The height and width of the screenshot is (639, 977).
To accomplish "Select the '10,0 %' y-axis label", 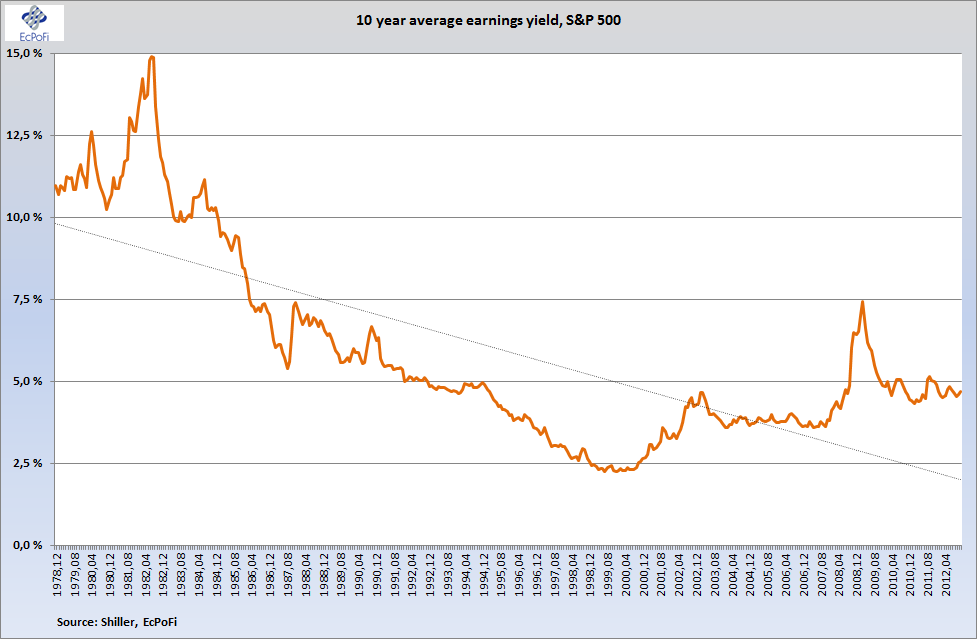I will [24, 217].
